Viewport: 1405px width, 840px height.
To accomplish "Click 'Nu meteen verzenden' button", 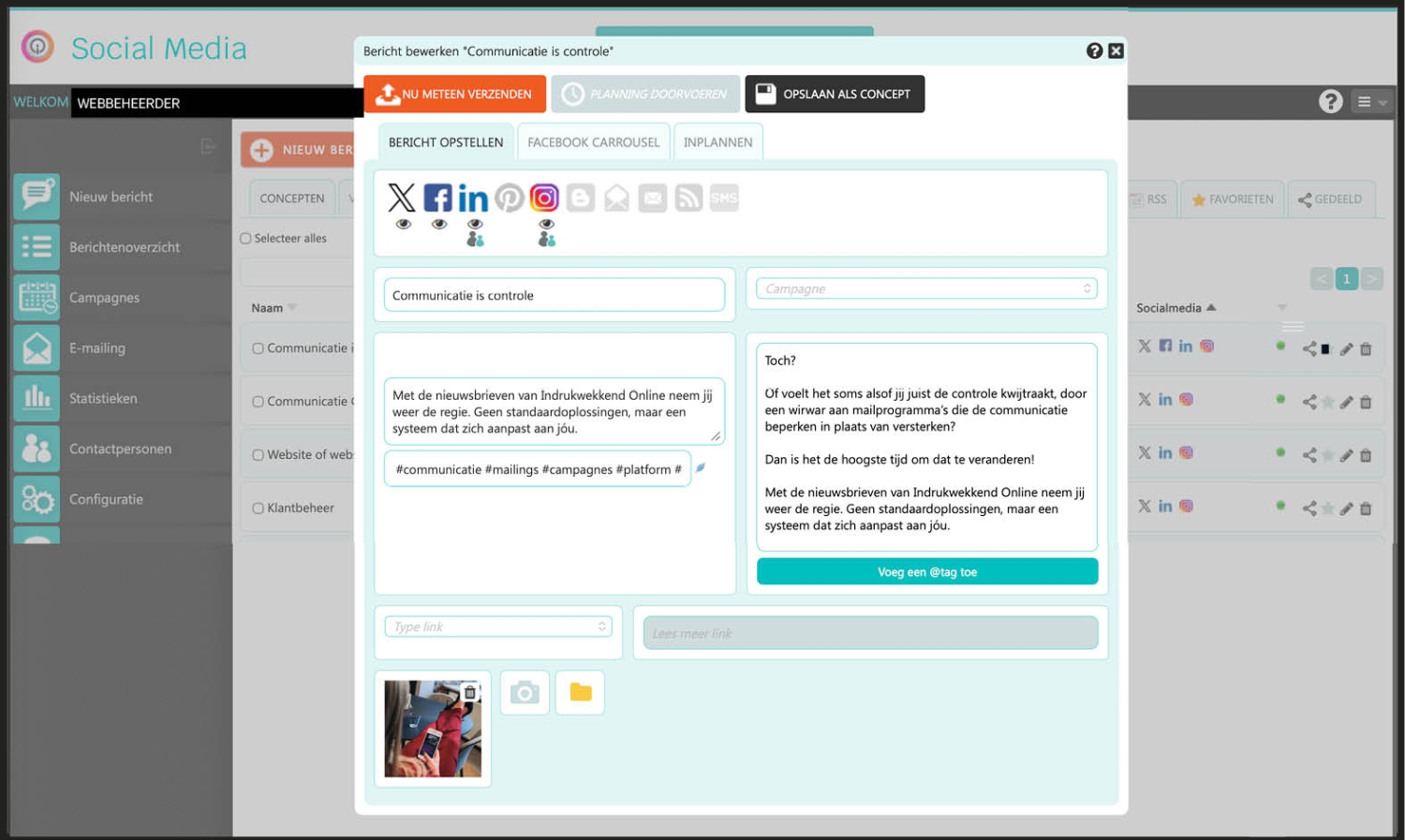I will 455,94.
